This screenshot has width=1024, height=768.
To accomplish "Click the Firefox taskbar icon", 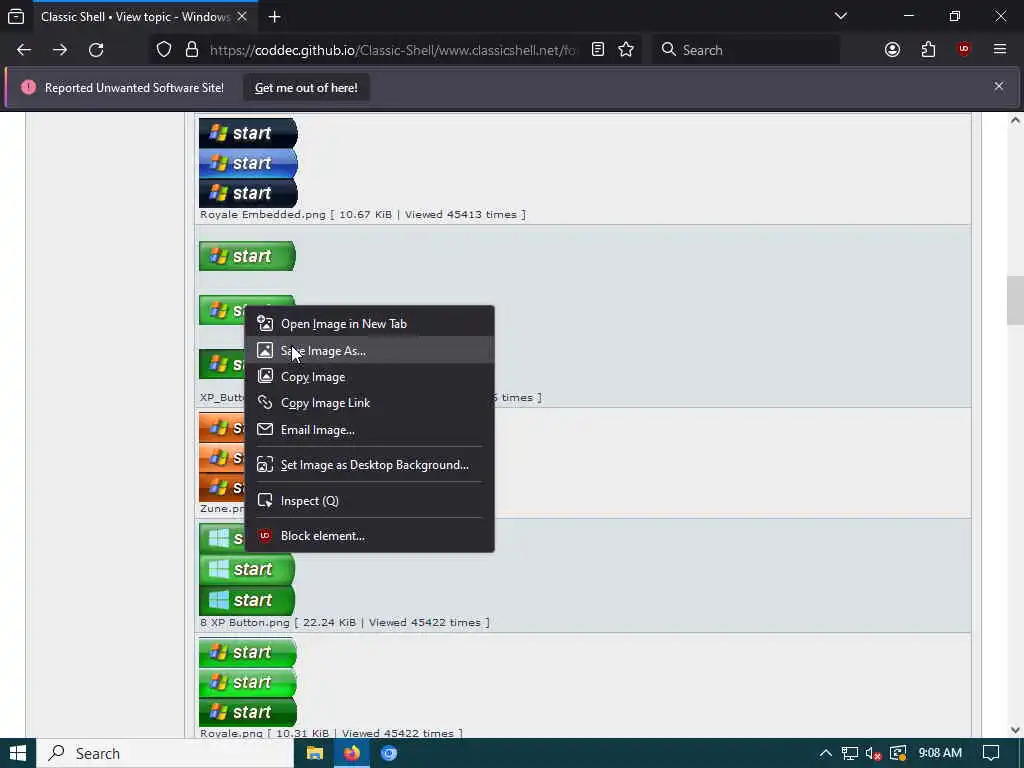I will pos(352,754).
